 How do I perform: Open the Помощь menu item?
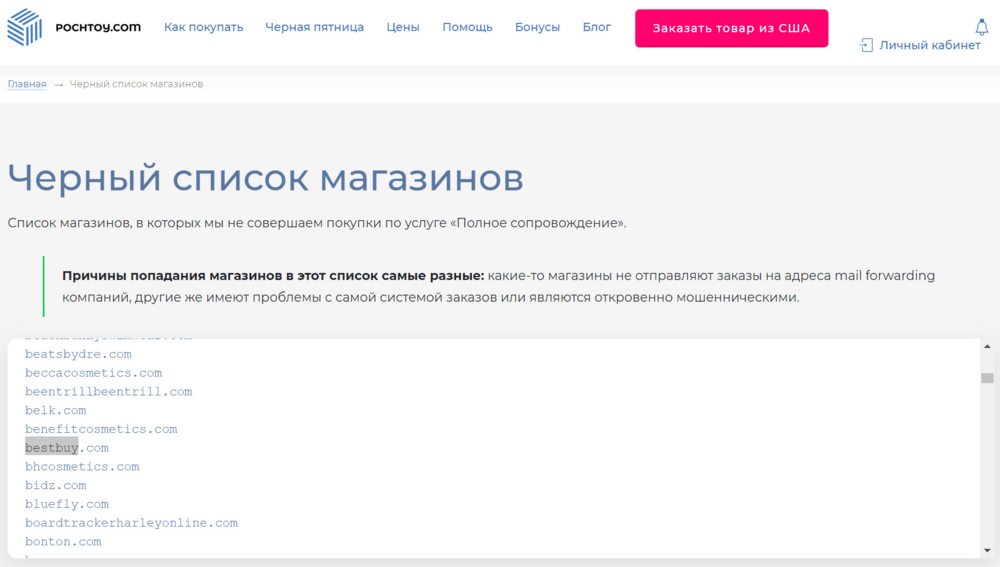point(467,27)
